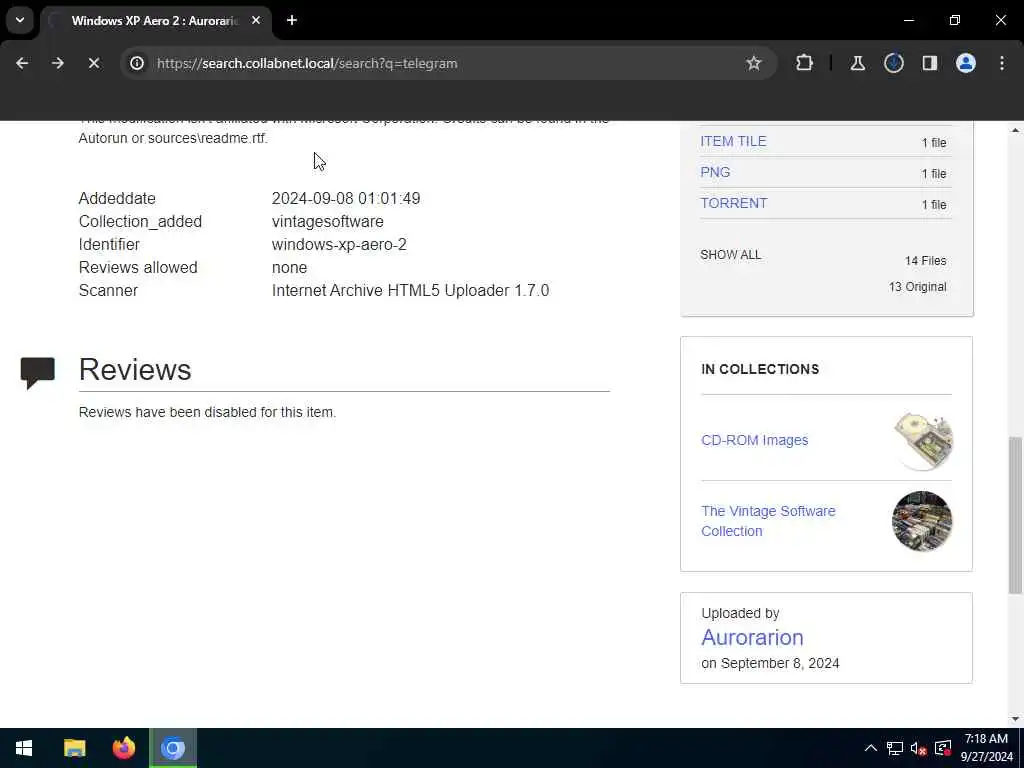Open uploader Aurorarion's profile

752,637
